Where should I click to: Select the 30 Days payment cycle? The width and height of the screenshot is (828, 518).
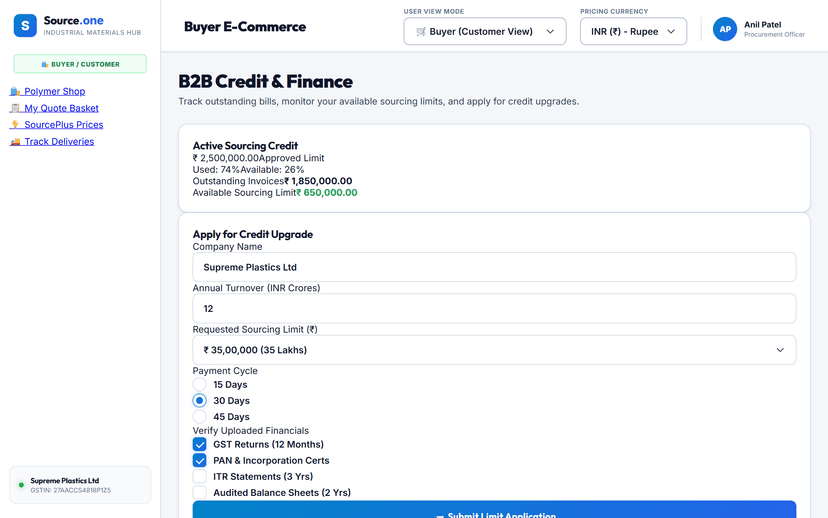200,401
